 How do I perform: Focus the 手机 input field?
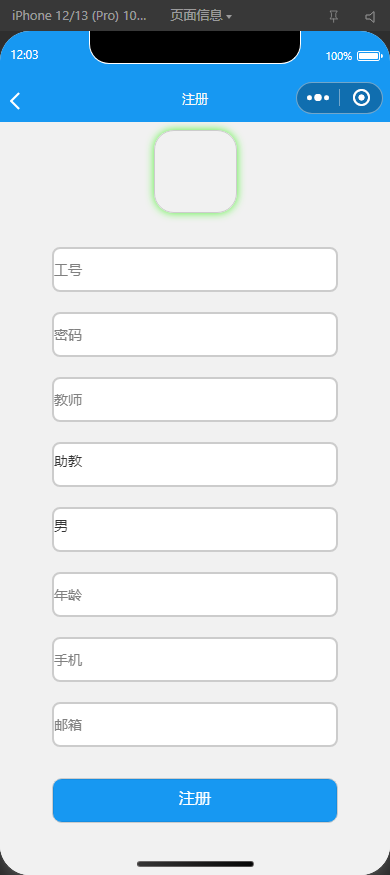pyautogui.click(x=195, y=659)
